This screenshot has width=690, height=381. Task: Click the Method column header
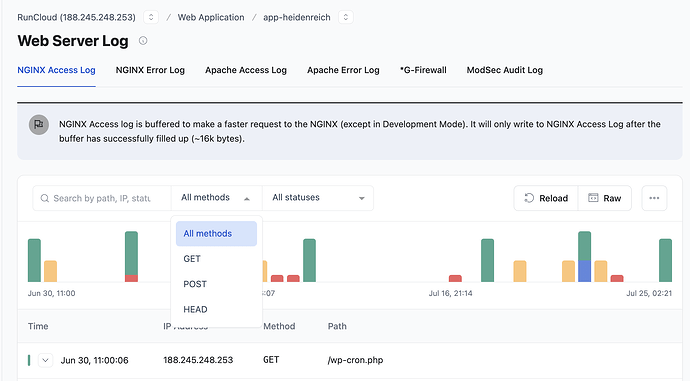(x=279, y=326)
